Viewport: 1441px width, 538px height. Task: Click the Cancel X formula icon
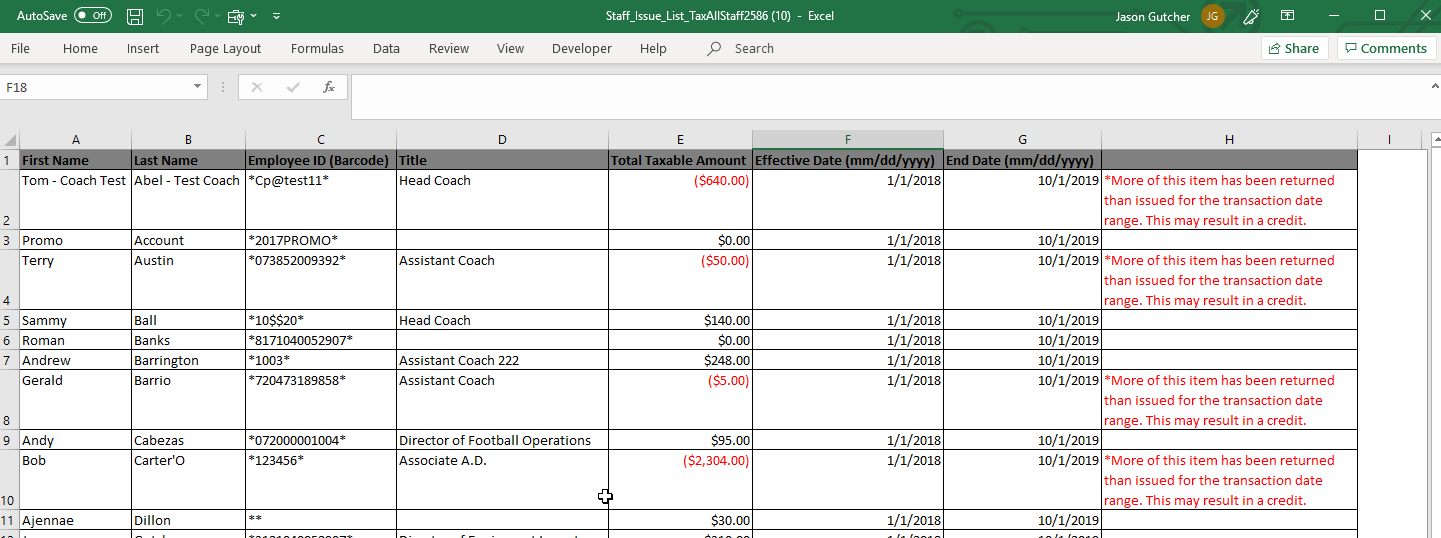(257, 87)
